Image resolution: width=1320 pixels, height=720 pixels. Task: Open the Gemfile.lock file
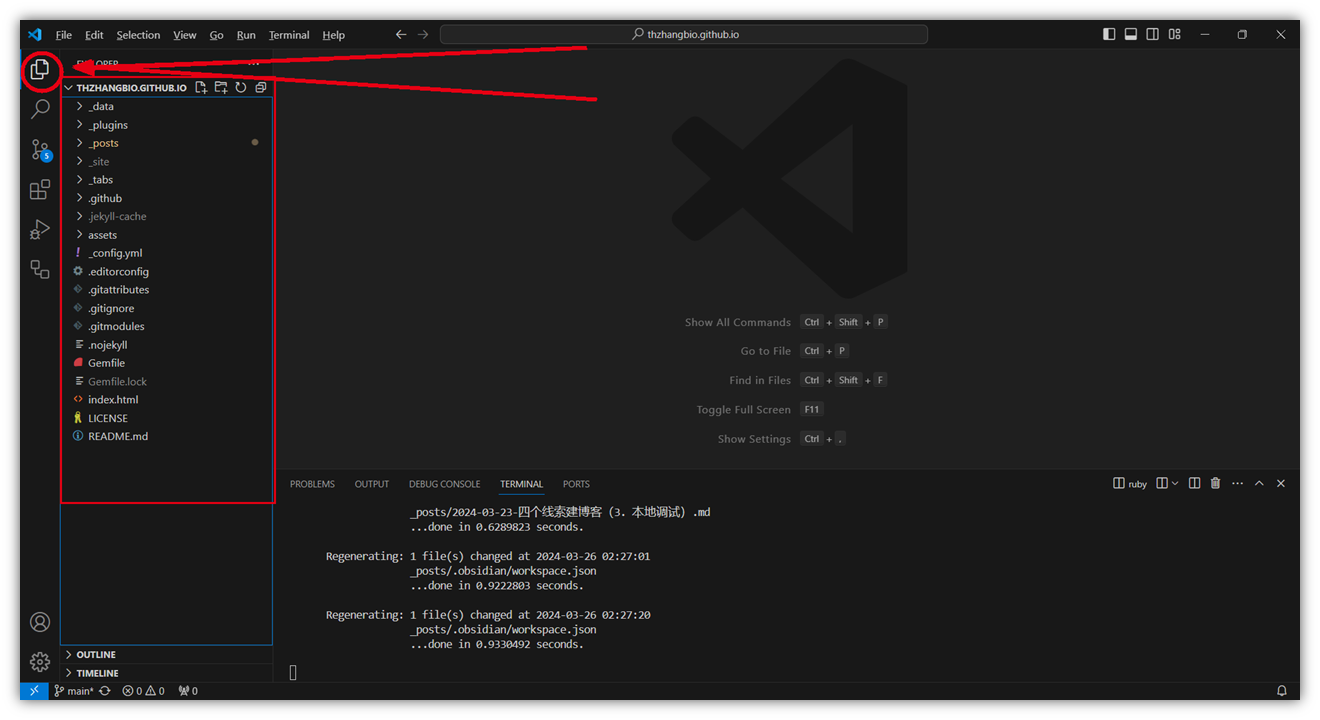tap(167, 382)
